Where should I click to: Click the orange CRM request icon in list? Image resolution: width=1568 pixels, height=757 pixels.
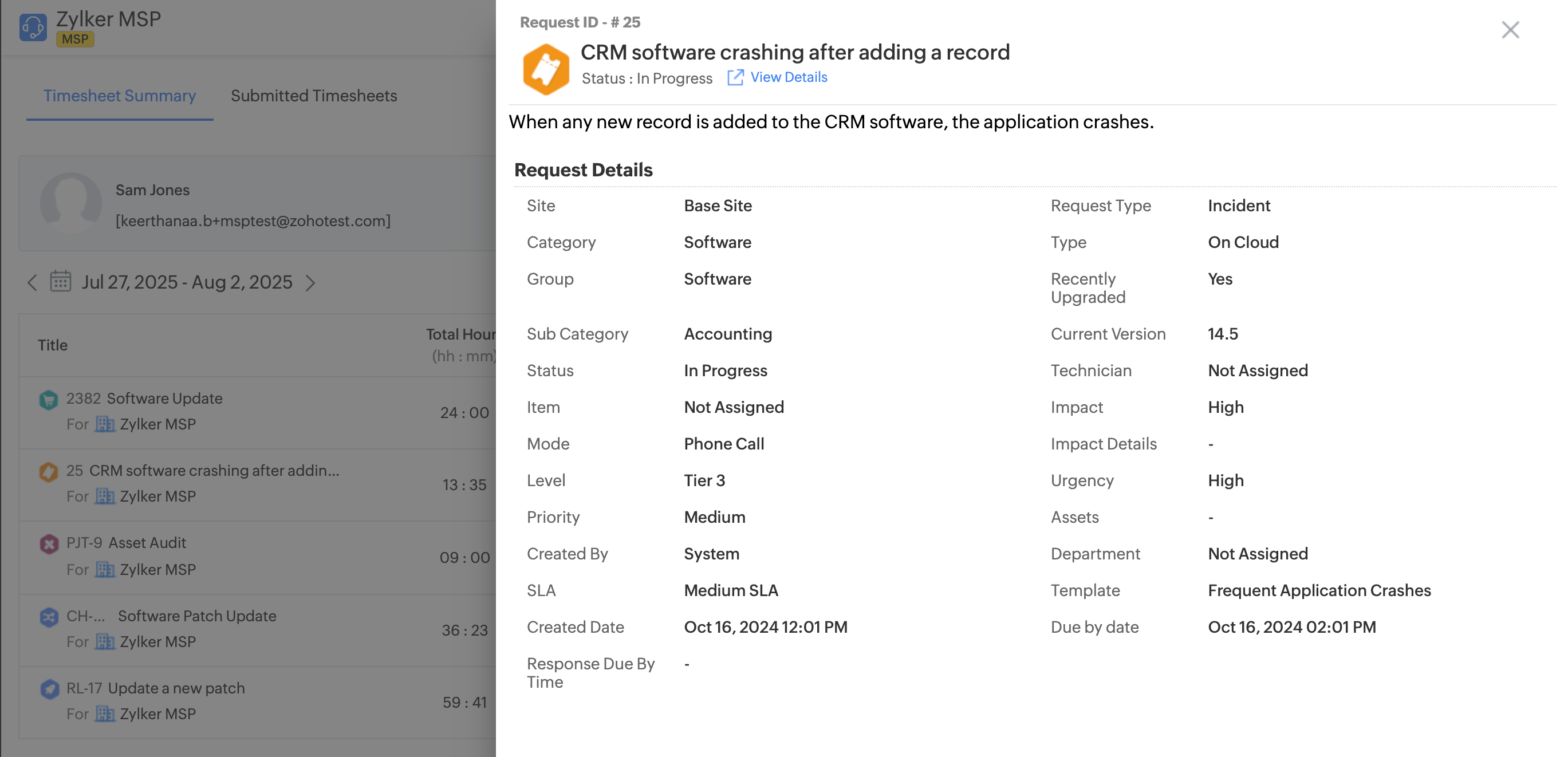point(49,472)
